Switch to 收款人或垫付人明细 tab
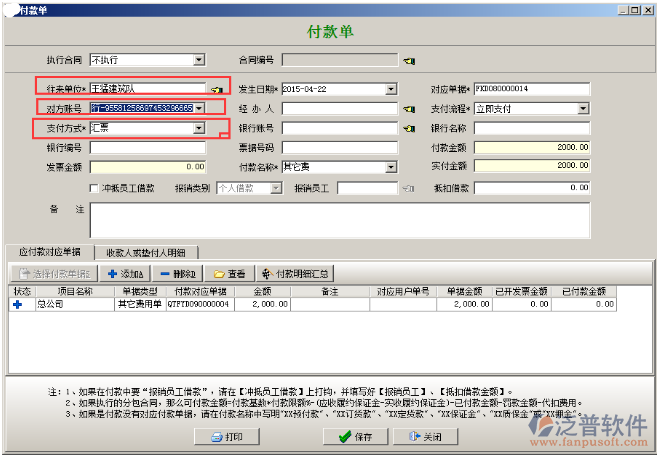658x458 pixels. 145,251
